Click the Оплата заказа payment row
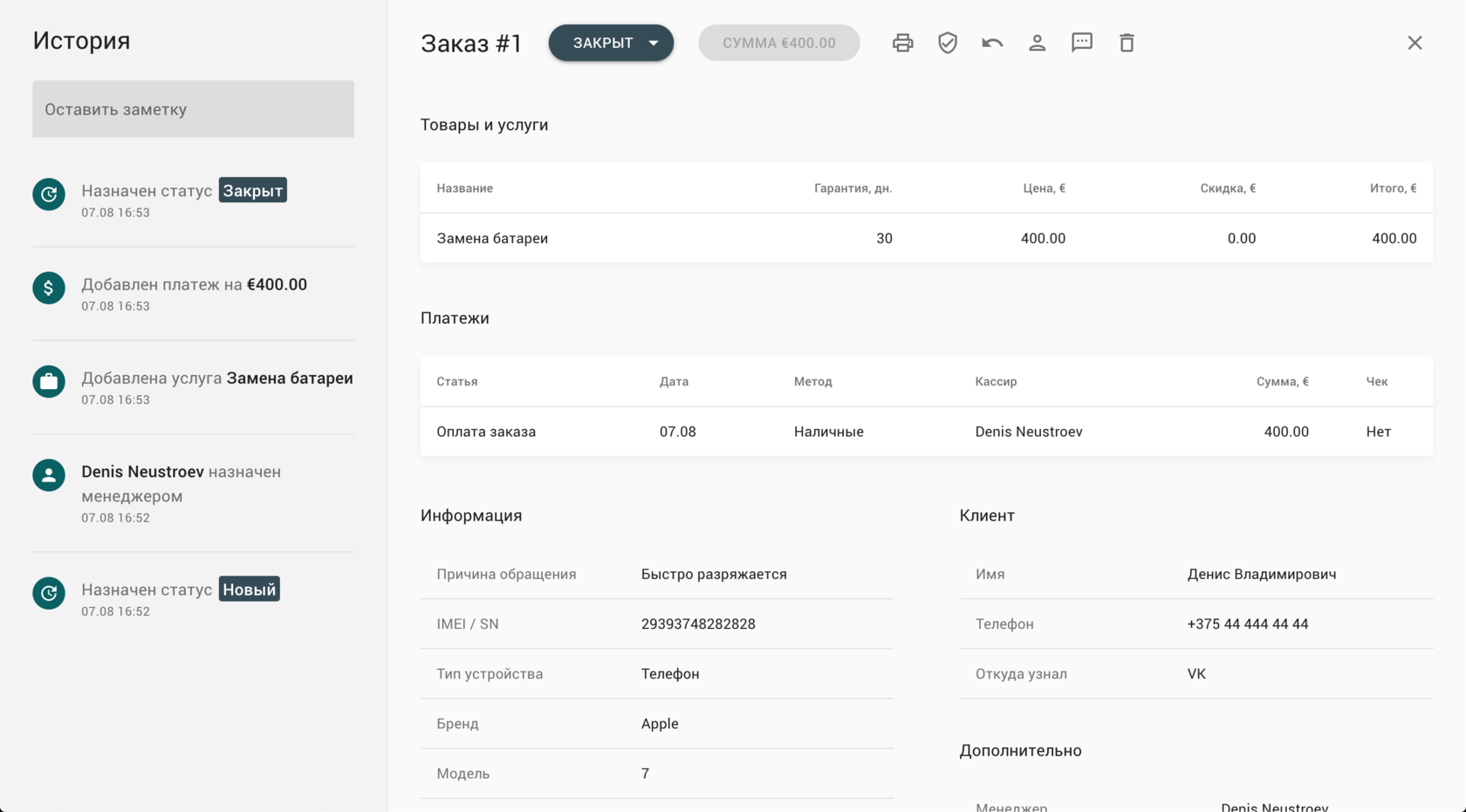Screen dimensions: 1466x812 tap(927, 432)
